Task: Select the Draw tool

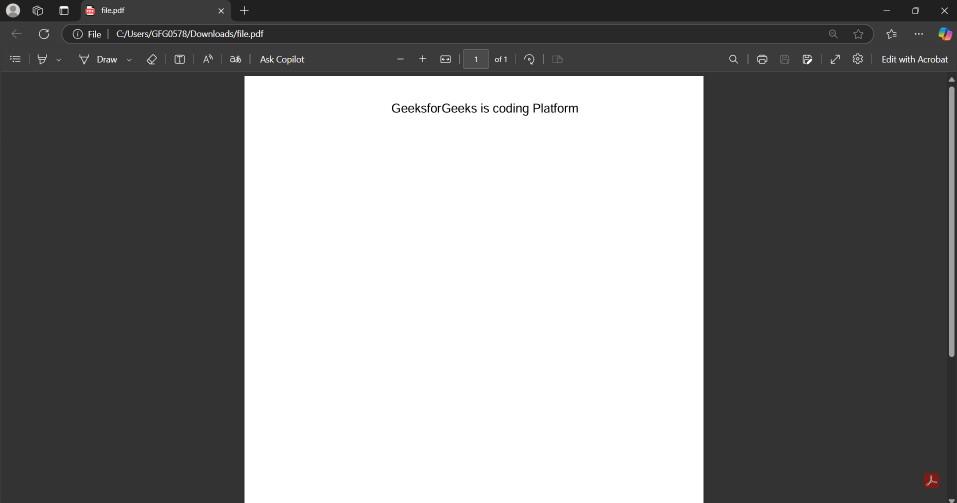Action: pos(98,59)
